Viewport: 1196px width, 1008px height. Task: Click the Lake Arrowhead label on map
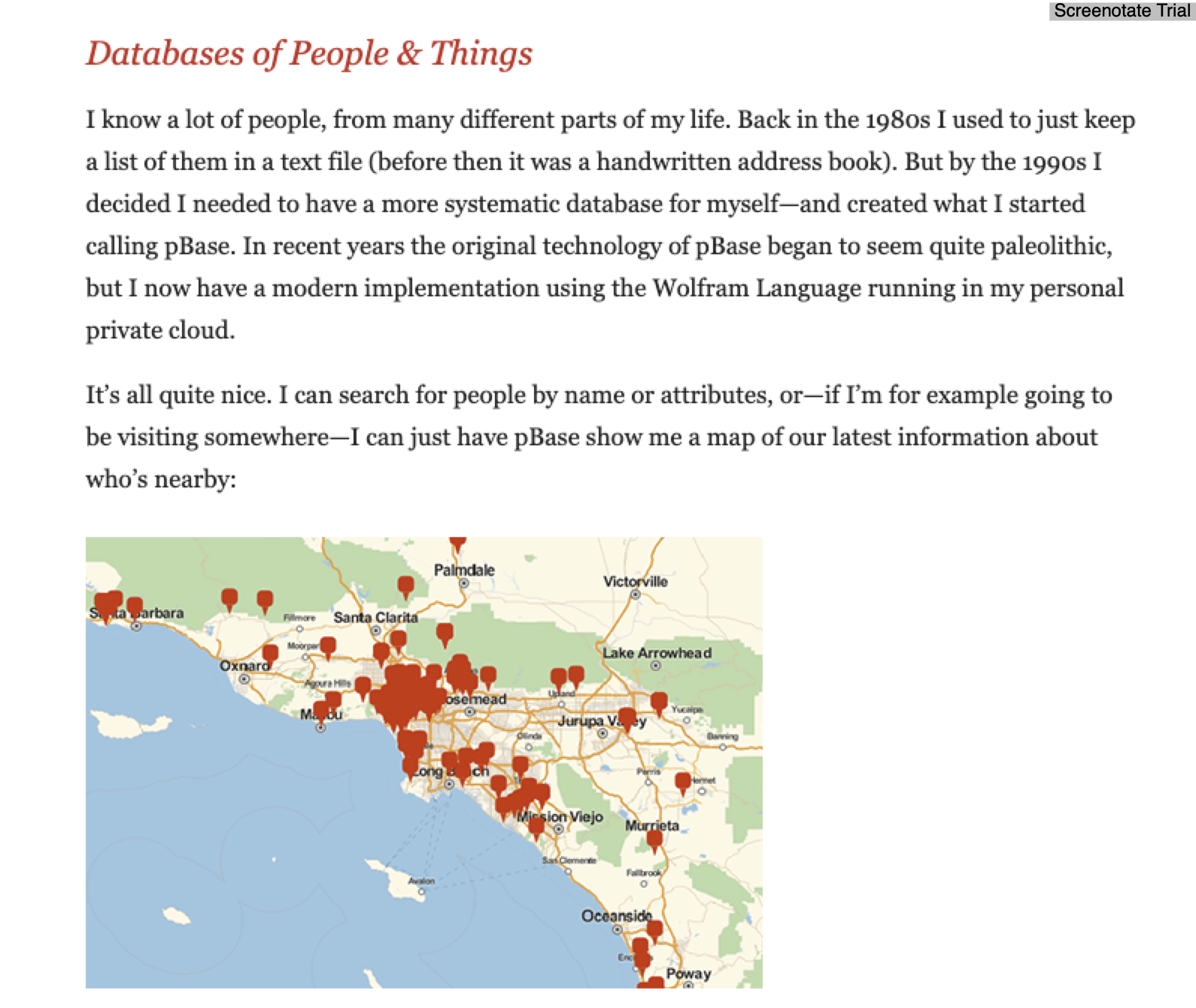coord(657,653)
